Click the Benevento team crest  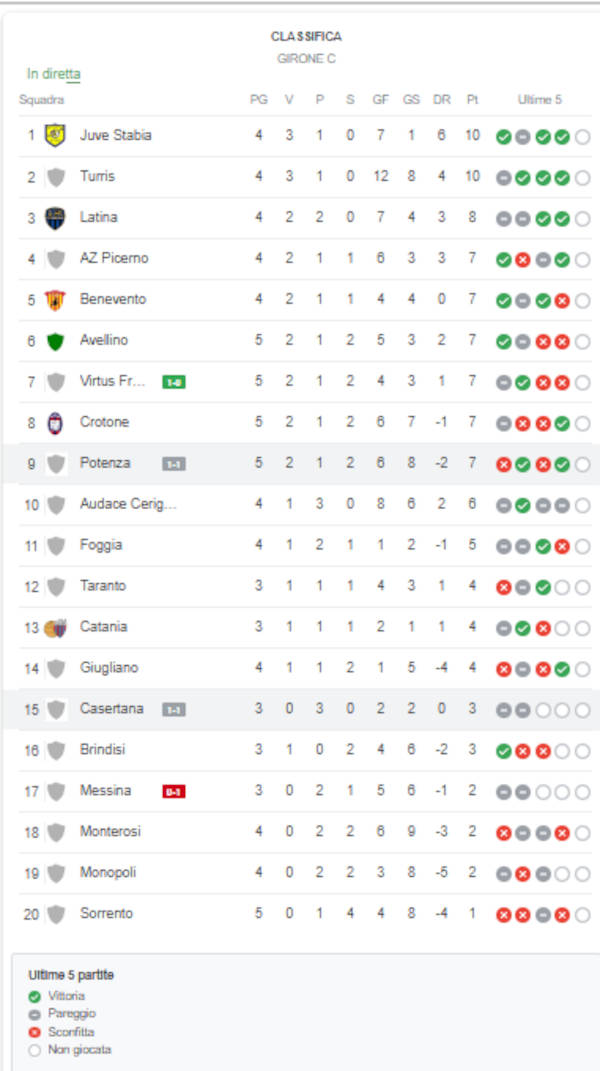pyautogui.click(x=56, y=299)
